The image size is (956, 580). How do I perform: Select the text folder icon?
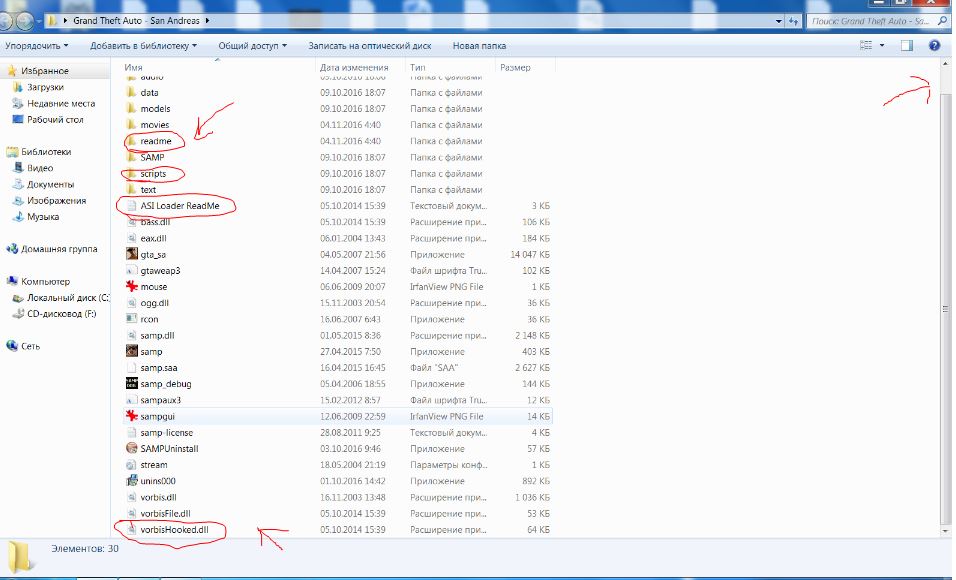coord(131,190)
